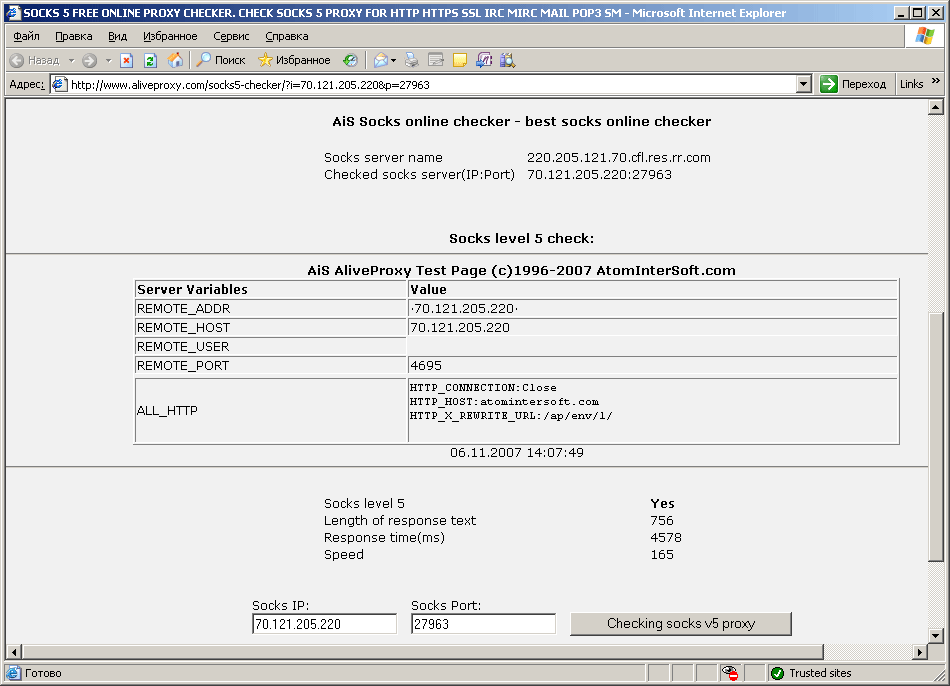Refresh the page with the green arrows icon

pyautogui.click(x=151, y=60)
